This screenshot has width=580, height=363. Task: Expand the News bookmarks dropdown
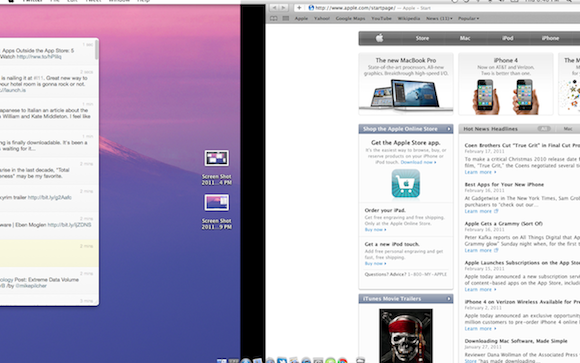point(439,18)
